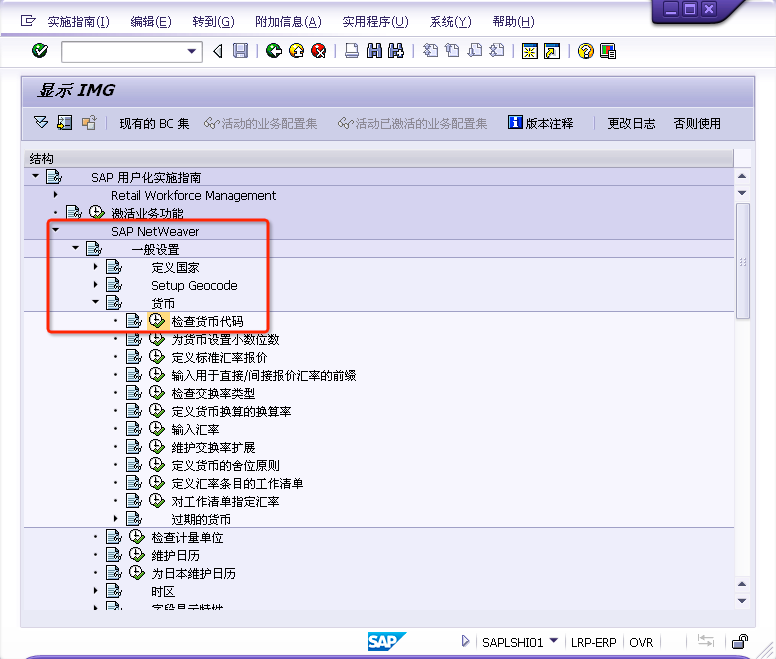Click the Save diskette icon
This screenshot has width=776, height=659.
coord(241,50)
